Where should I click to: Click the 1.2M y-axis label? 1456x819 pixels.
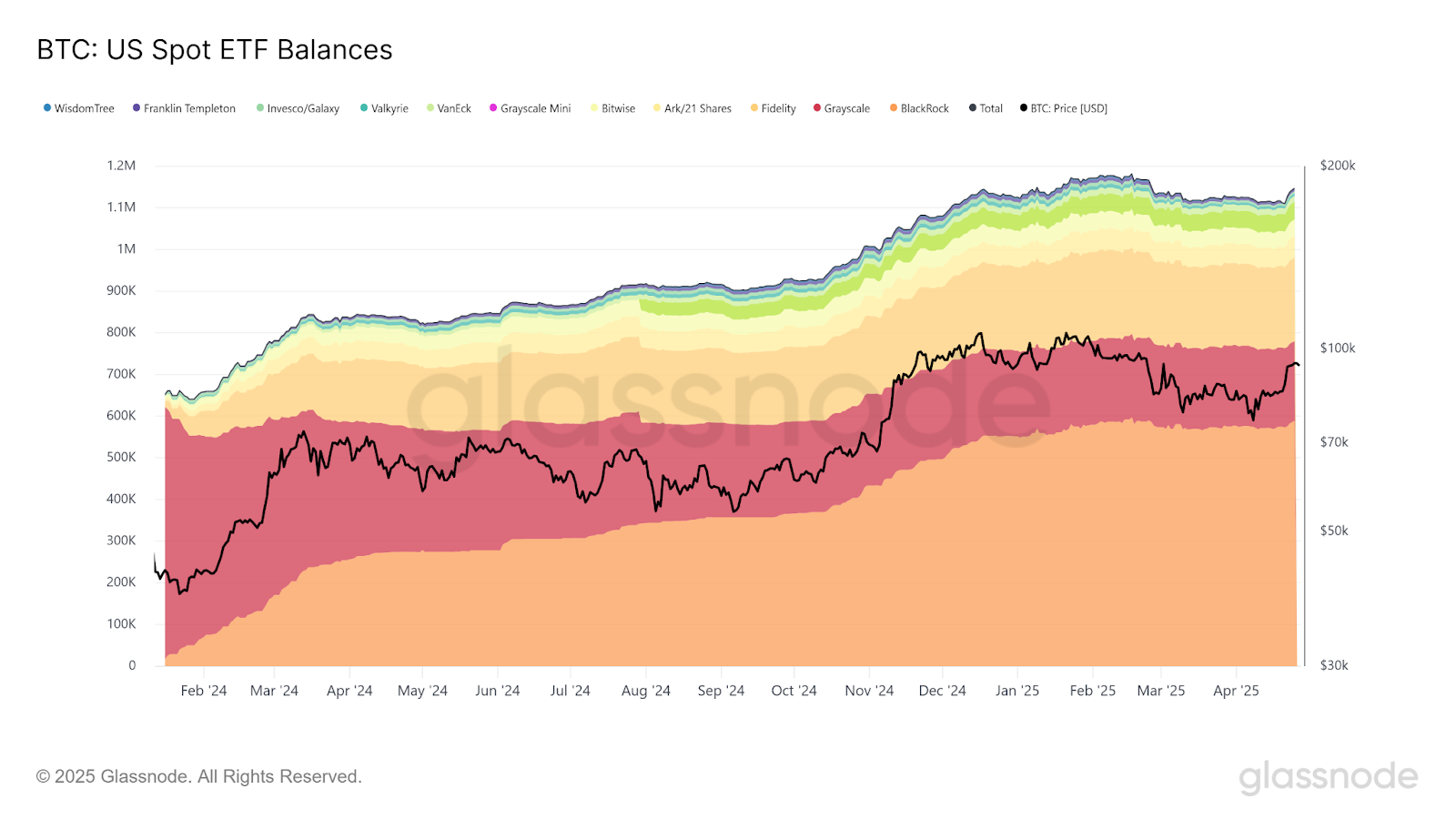(x=121, y=166)
